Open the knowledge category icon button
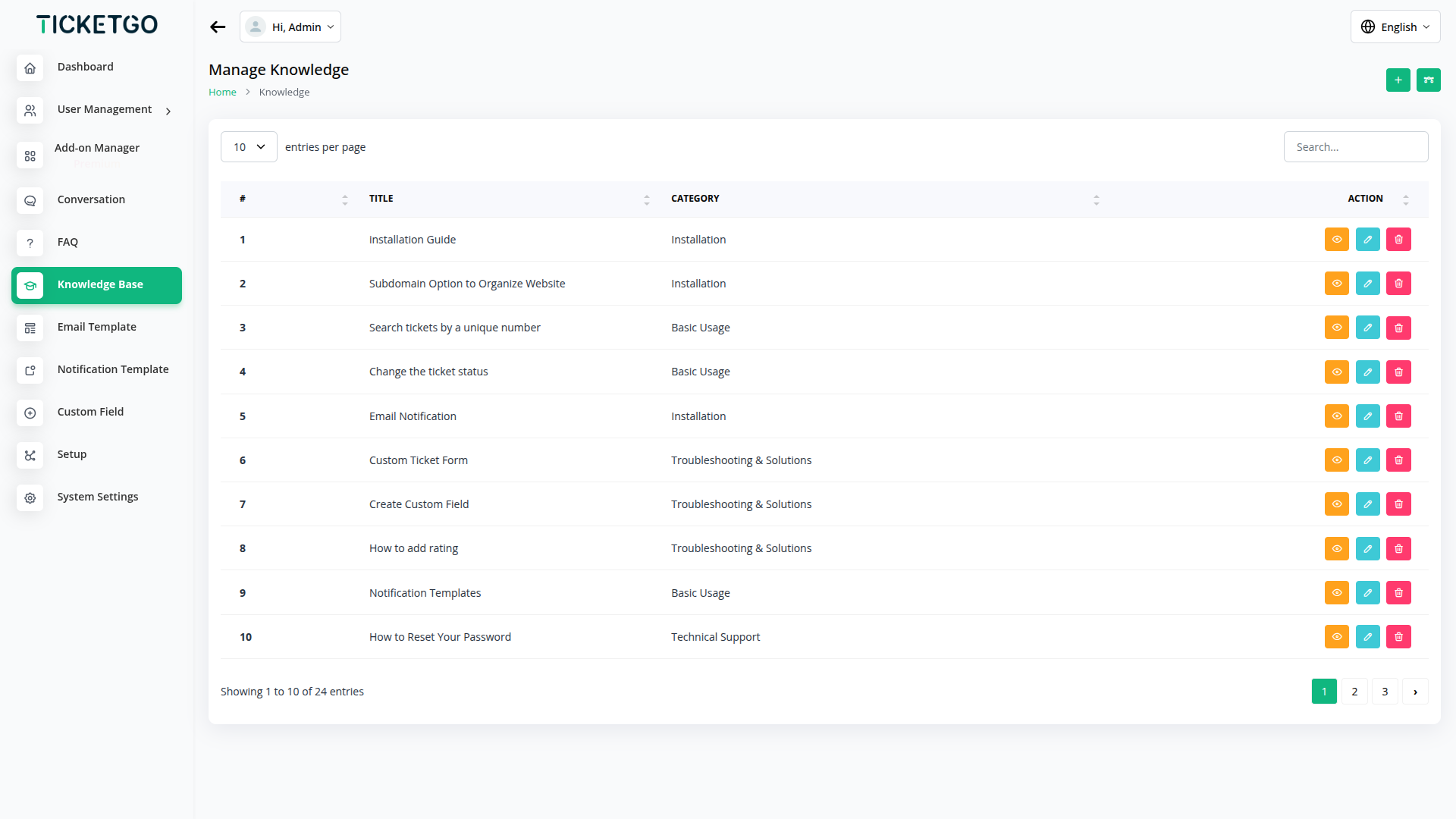The width and height of the screenshot is (1456, 819). 1428,80
